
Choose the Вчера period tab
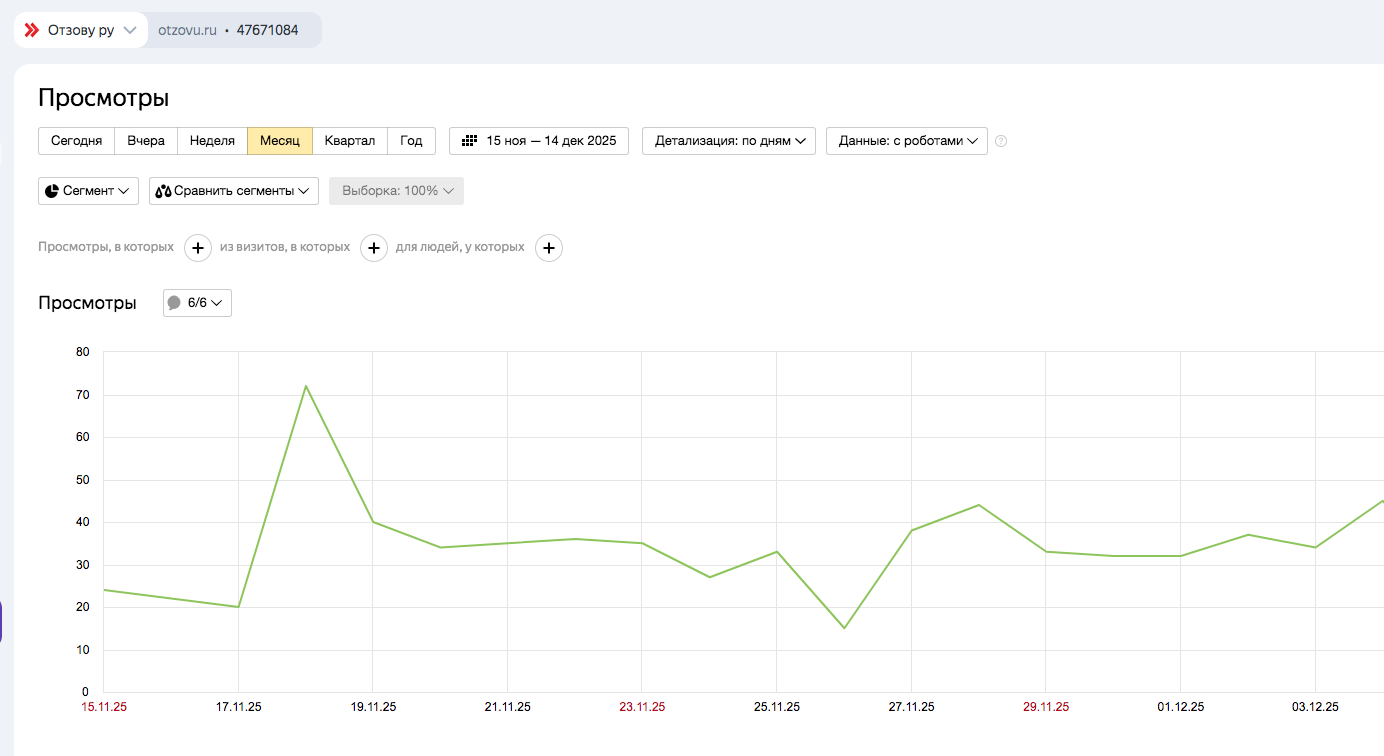coord(146,141)
